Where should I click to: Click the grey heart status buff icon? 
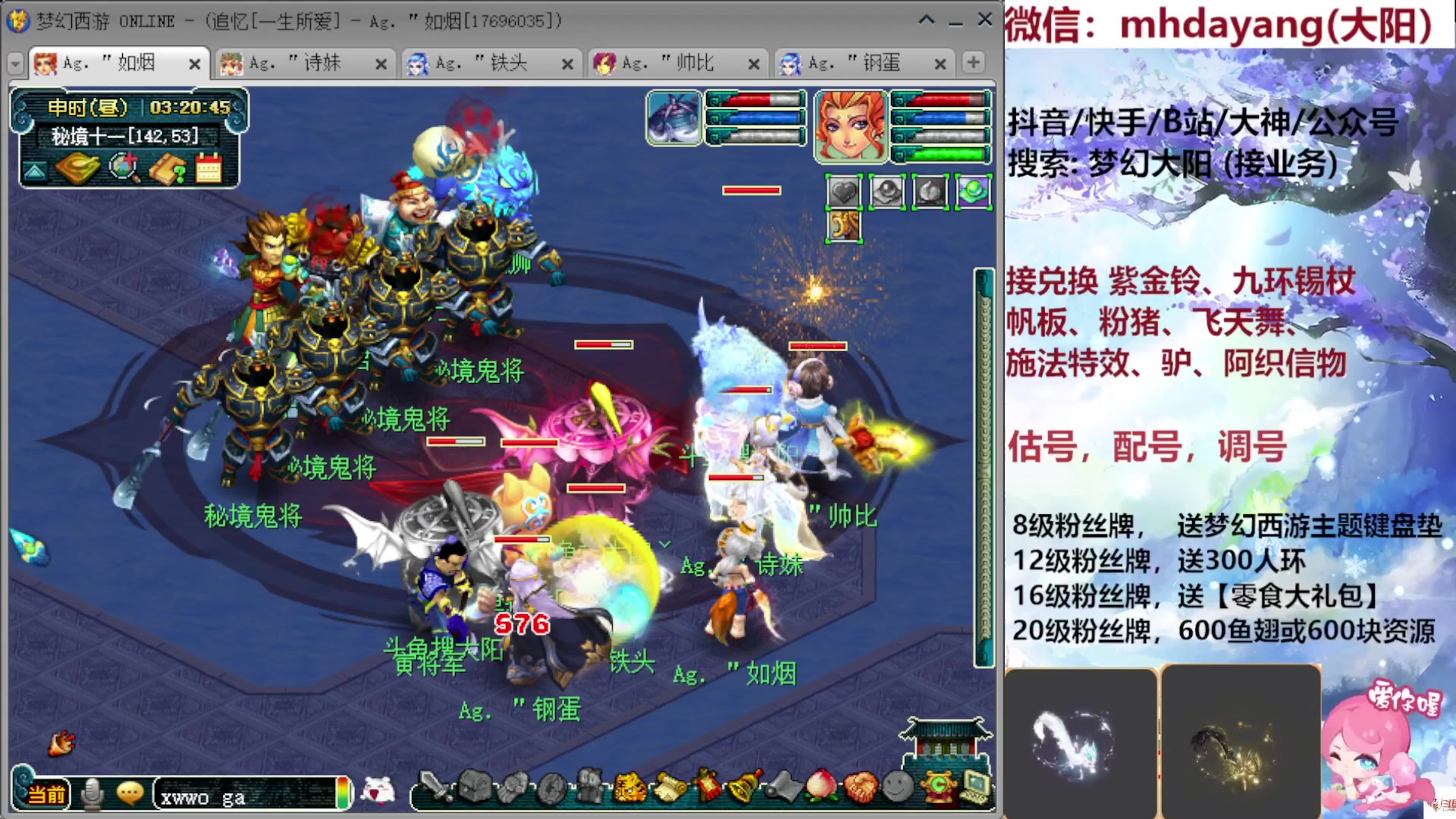tap(843, 192)
